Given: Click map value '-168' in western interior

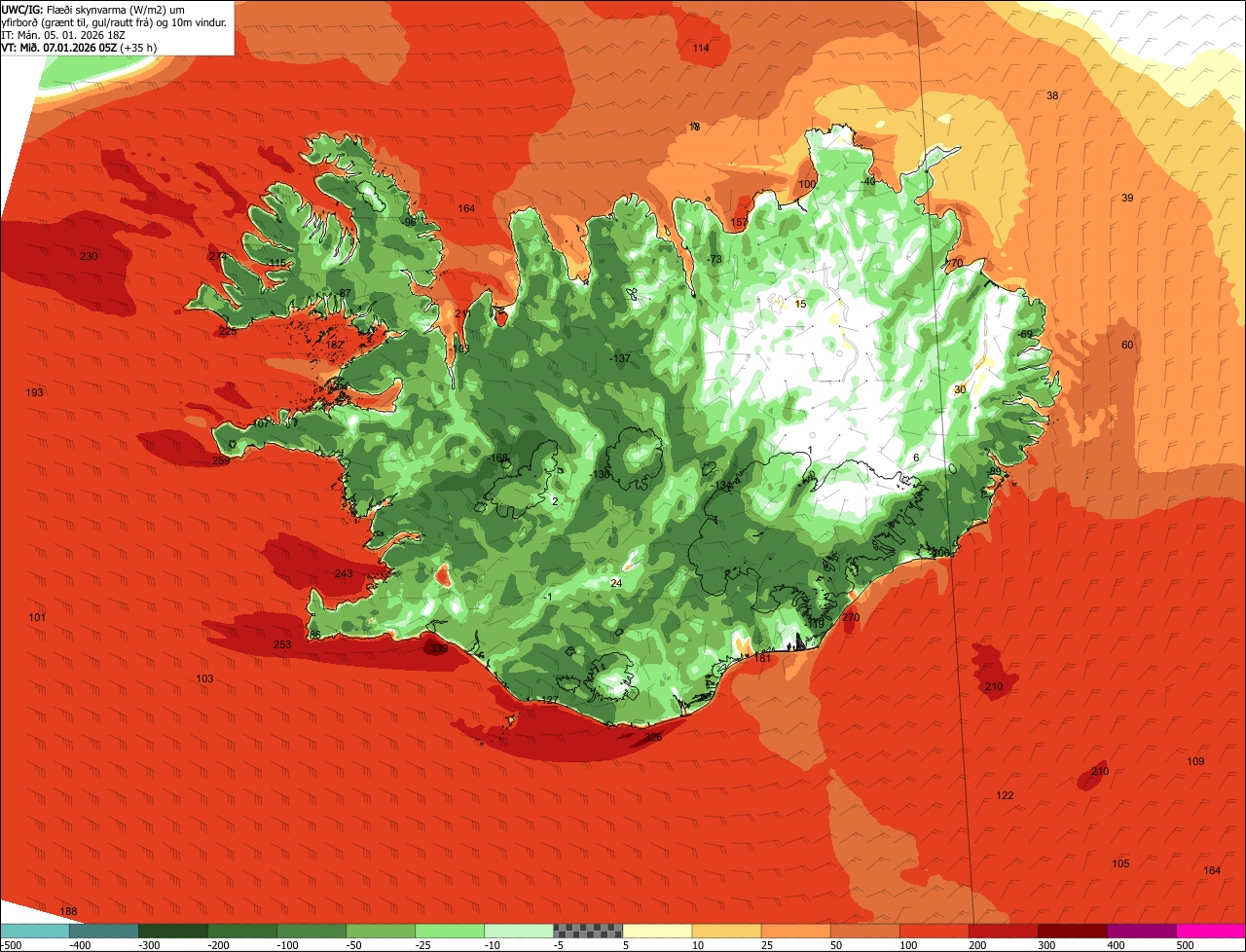Looking at the screenshot, I should [x=498, y=458].
